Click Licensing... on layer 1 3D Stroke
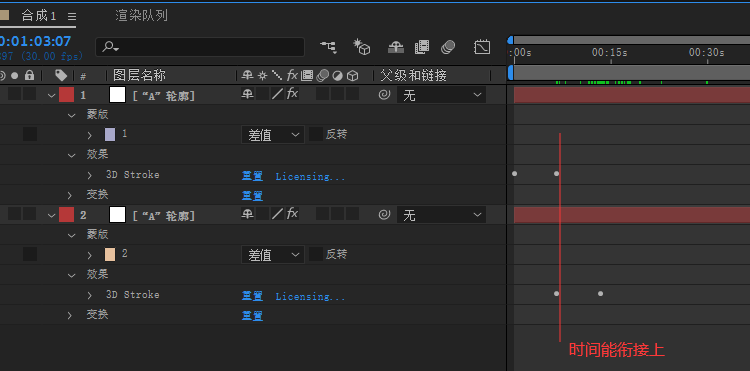The image size is (750, 371). [310, 176]
